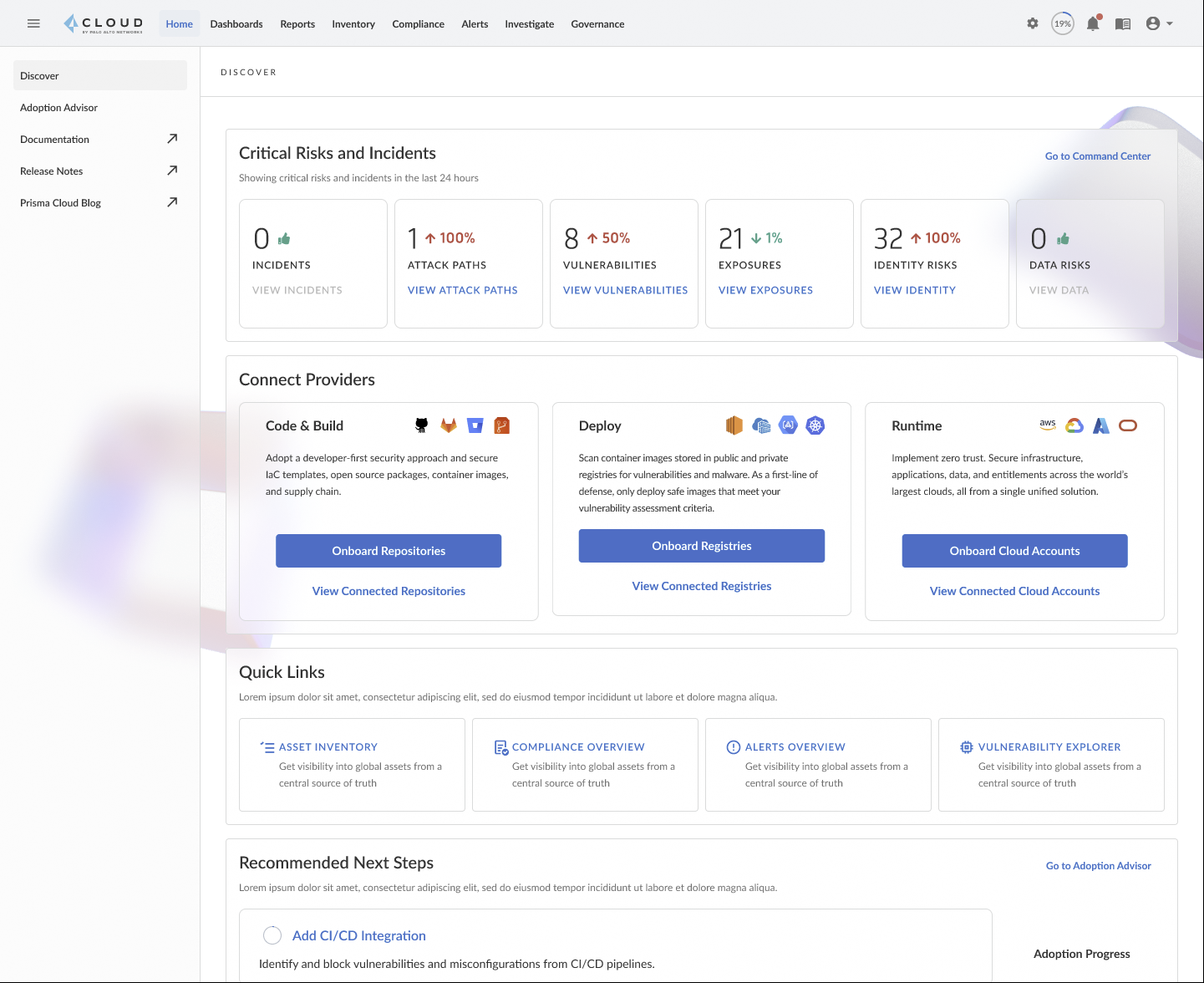Select the Add CI/CD Integration radio button
Screen dimensions: 1204x983
coord(272,935)
